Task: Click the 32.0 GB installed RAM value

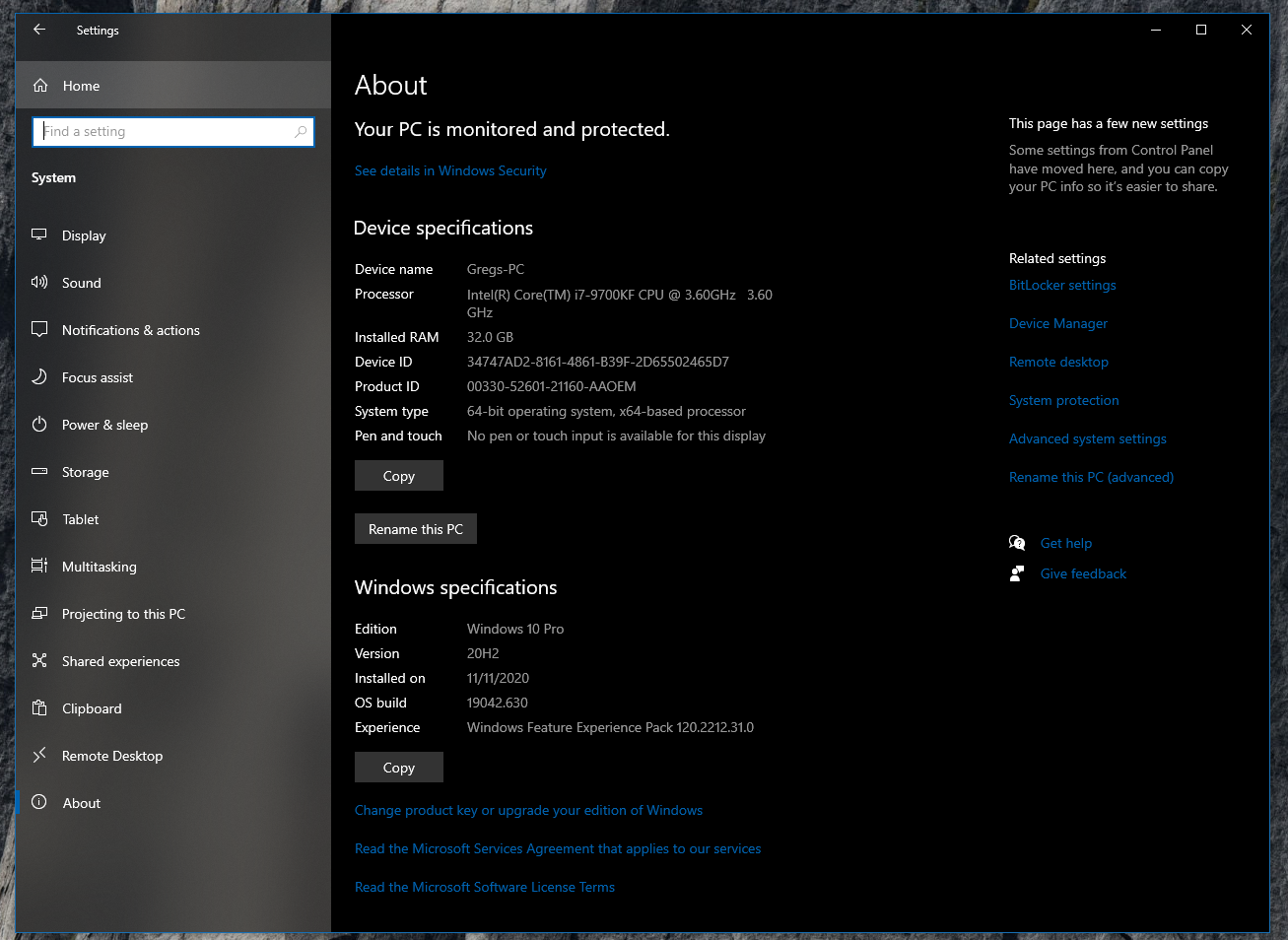Action: [490, 337]
